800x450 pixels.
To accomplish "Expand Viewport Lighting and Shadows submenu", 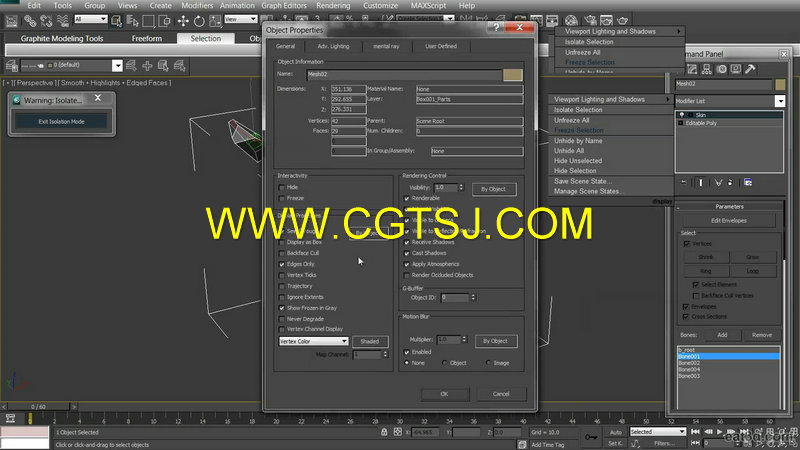I will [x=610, y=99].
